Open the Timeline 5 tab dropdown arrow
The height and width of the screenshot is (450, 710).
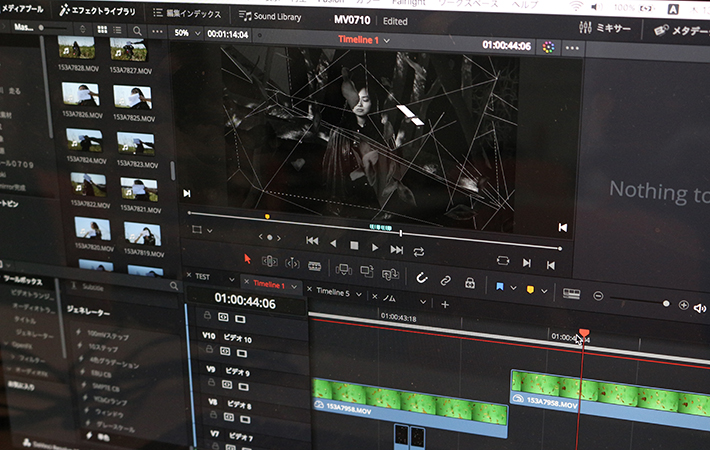click(x=360, y=294)
